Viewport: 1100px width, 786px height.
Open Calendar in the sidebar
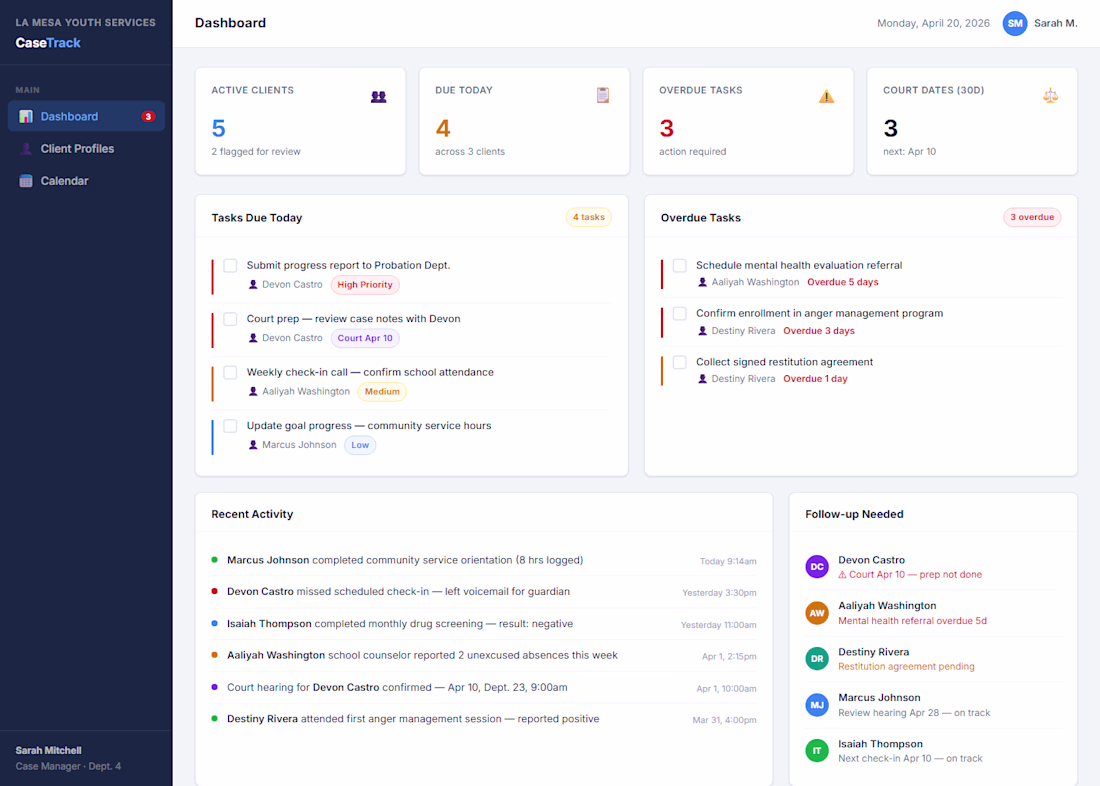(x=86, y=181)
